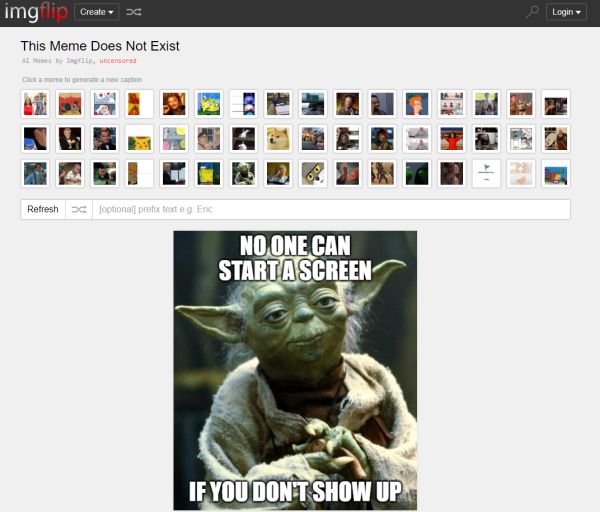Pick the Mocking Spongebob meme thumbnail
The height and width of the screenshot is (512, 600).
pos(209,104)
